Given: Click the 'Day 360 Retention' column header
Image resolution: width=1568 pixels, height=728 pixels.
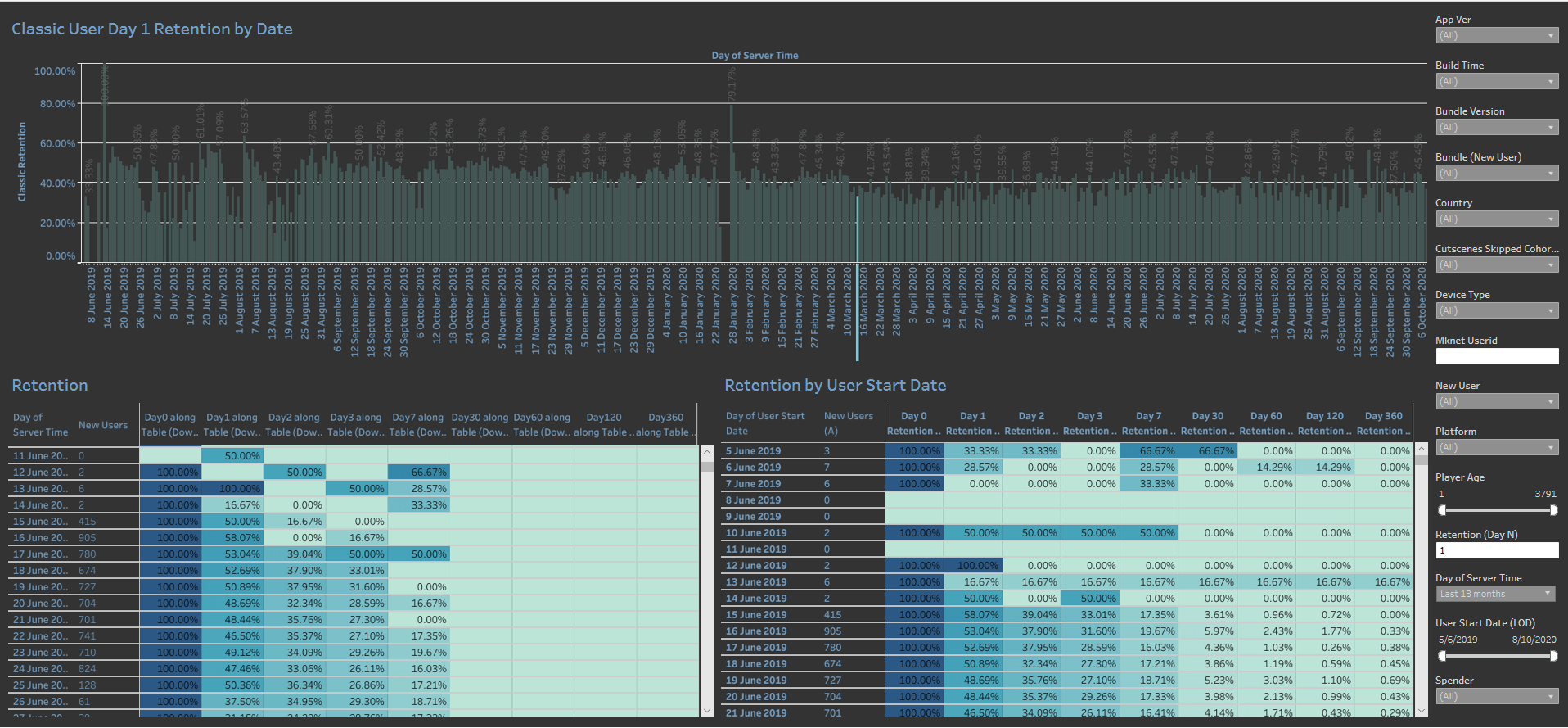Looking at the screenshot, I should click(x=1383, y=423).
